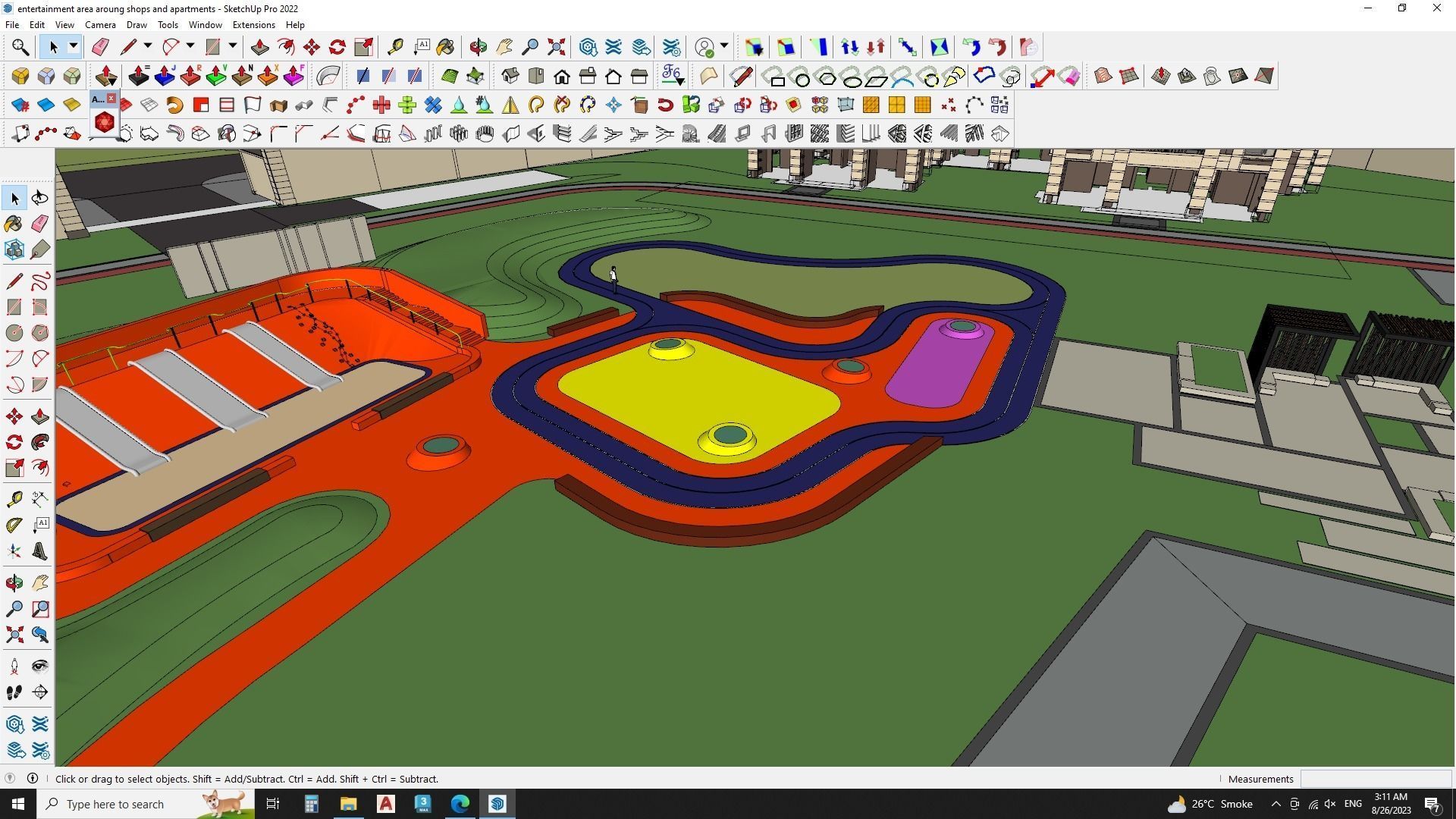Open the Help menu
Screen dimensions: 1456x819
click(x=295, y=25)
